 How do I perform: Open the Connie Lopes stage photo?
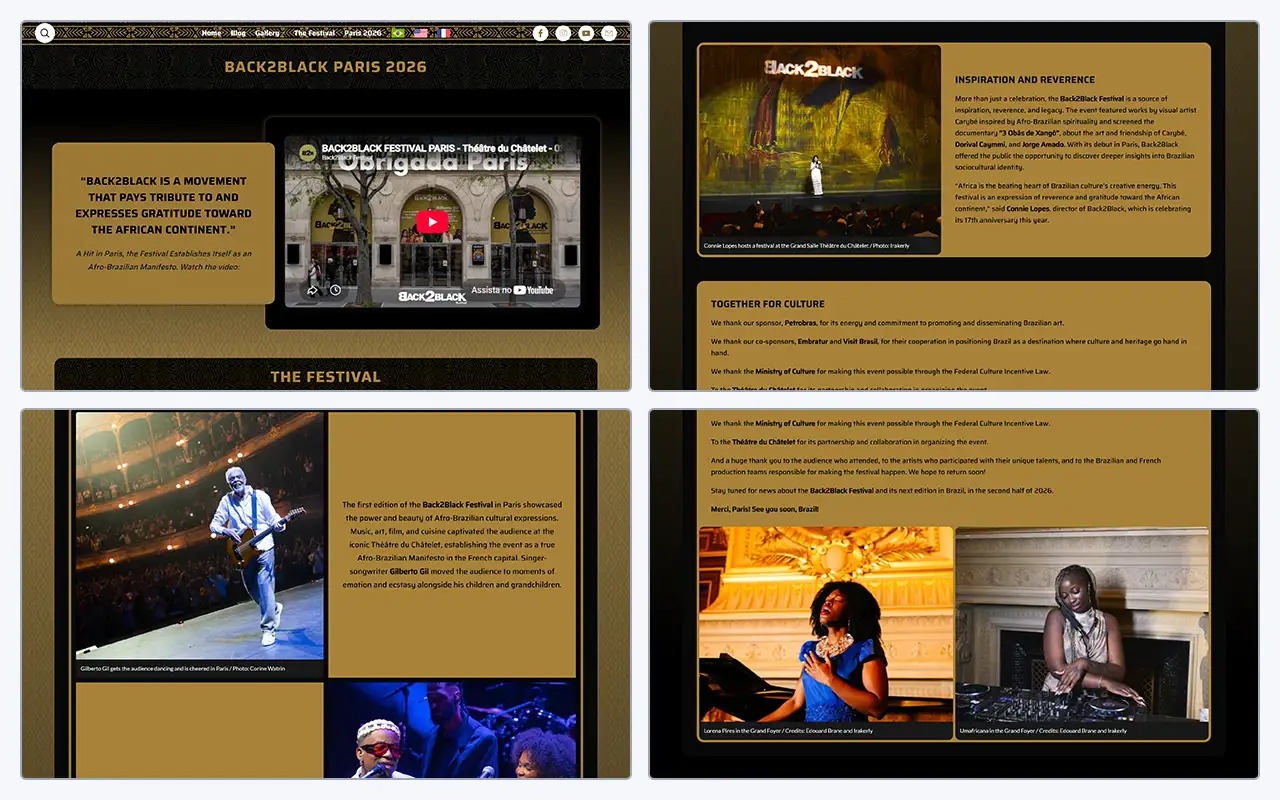pyautogui.click(x=820, y=141)
